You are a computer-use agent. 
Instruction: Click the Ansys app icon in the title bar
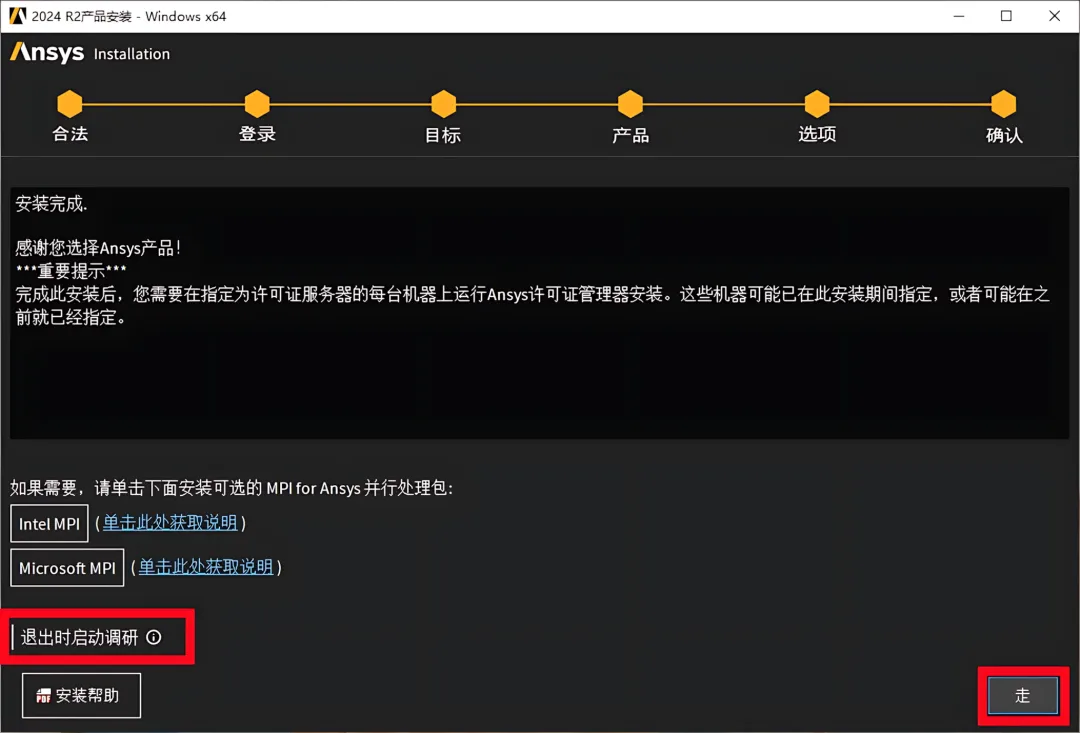pos(17,16)
